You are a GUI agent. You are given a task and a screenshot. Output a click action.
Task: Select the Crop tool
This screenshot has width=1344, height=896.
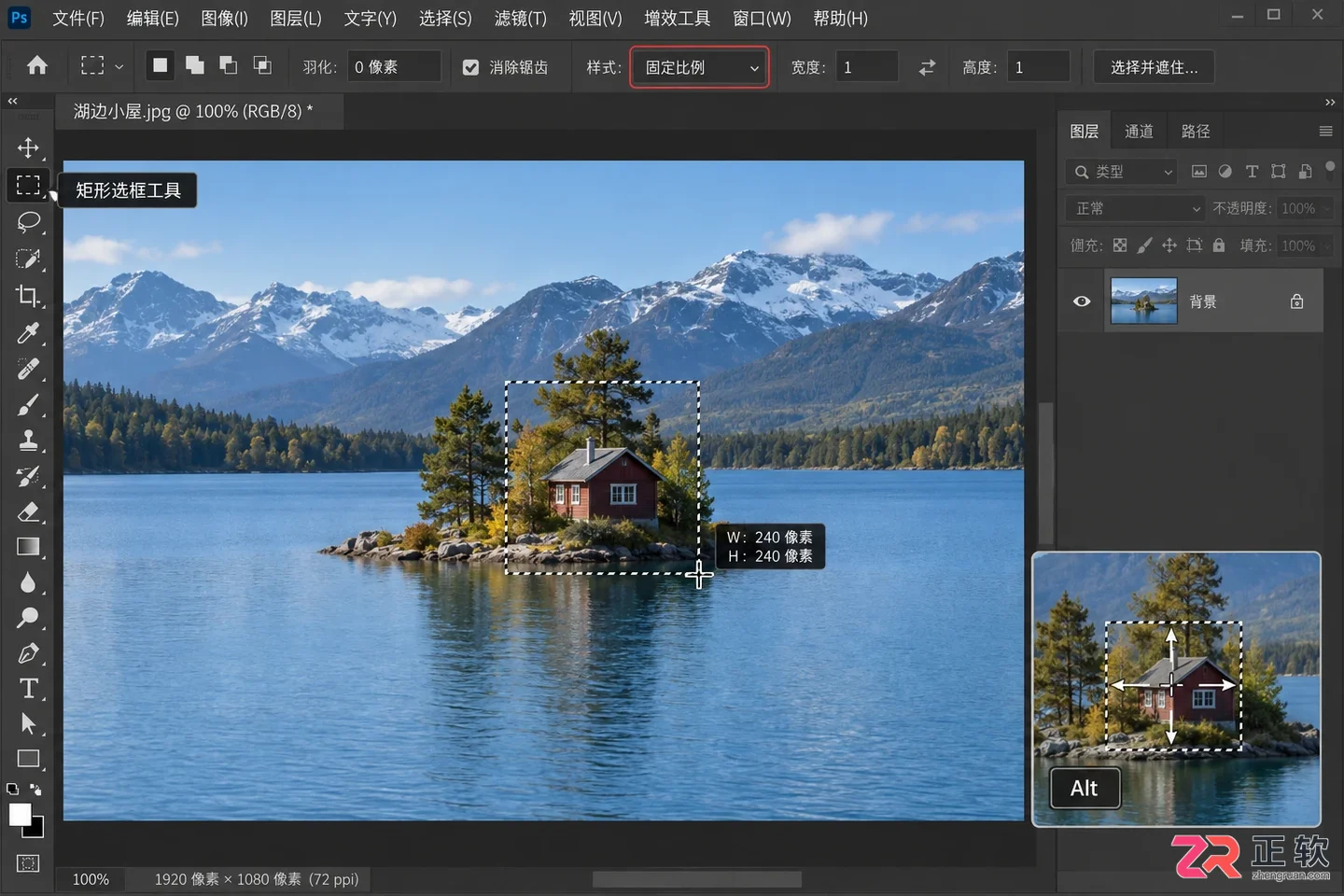click(x=28, y=296)
